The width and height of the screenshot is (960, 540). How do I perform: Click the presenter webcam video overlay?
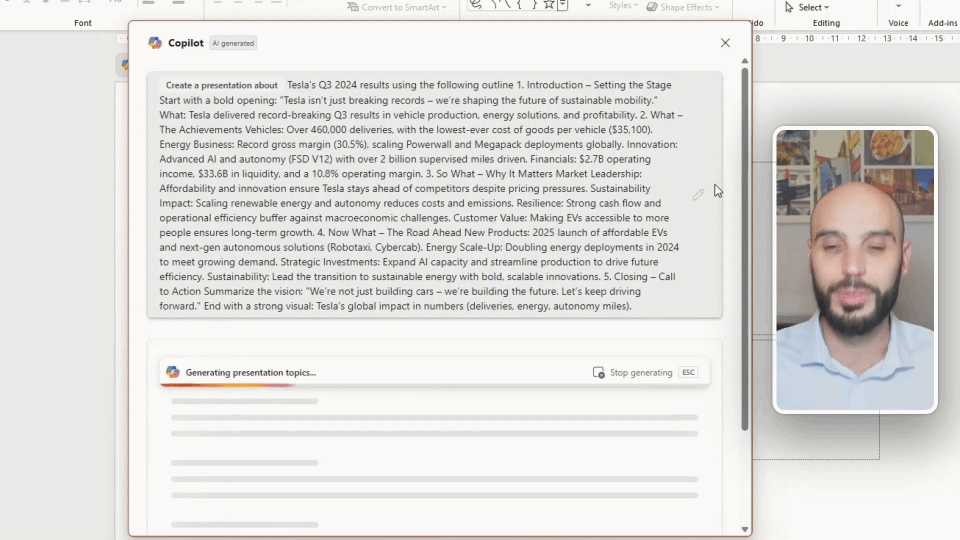click(x=855, y=270)
